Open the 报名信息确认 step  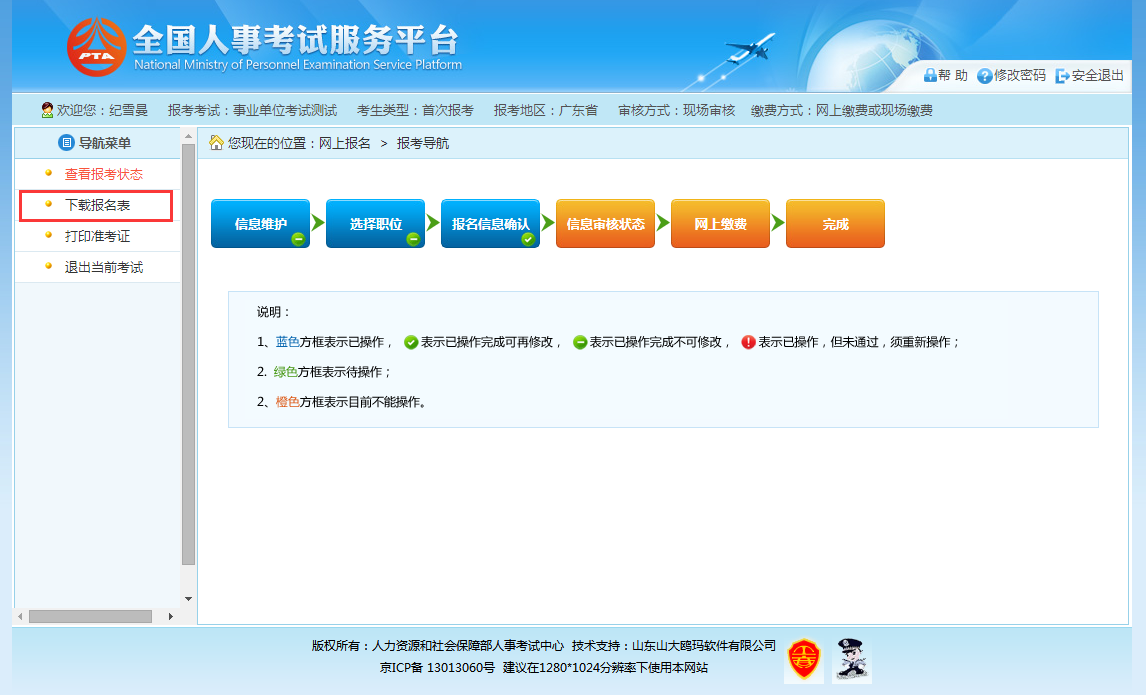[x=490, y=224]
